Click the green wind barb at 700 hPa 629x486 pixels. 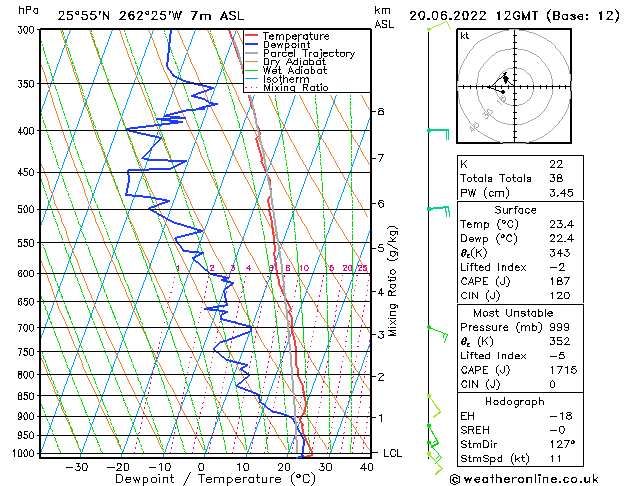coord(438,334)
